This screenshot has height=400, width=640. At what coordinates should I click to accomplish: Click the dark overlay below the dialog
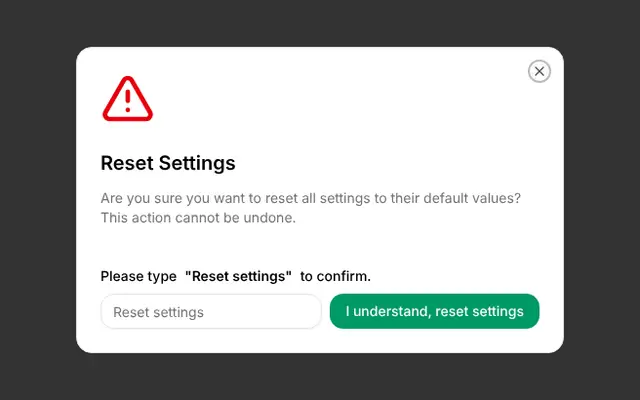pyautogui.click(x=320, y=376)
